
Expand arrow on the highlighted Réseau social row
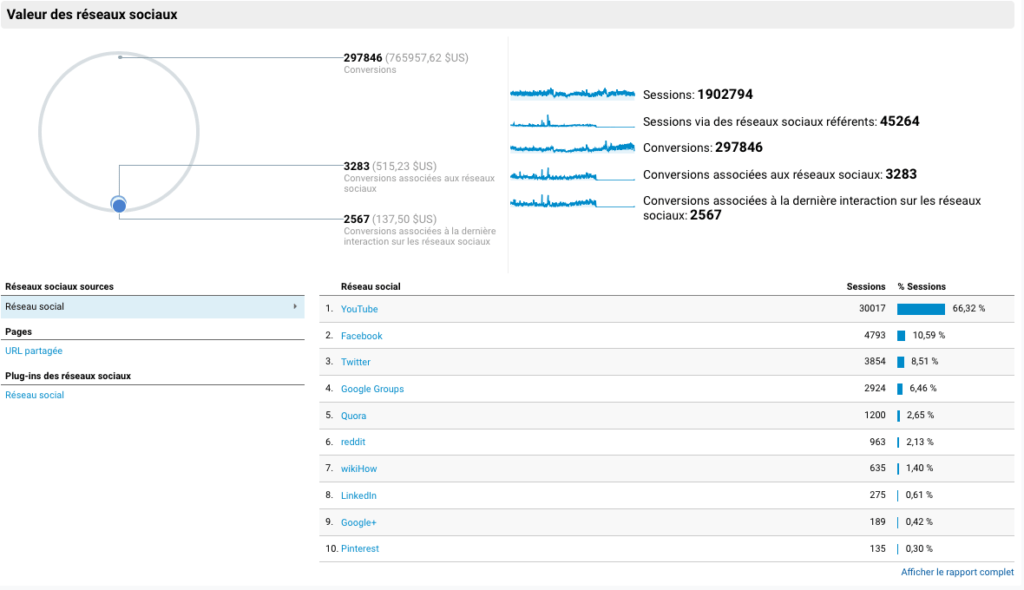click(x=295, y=306)
